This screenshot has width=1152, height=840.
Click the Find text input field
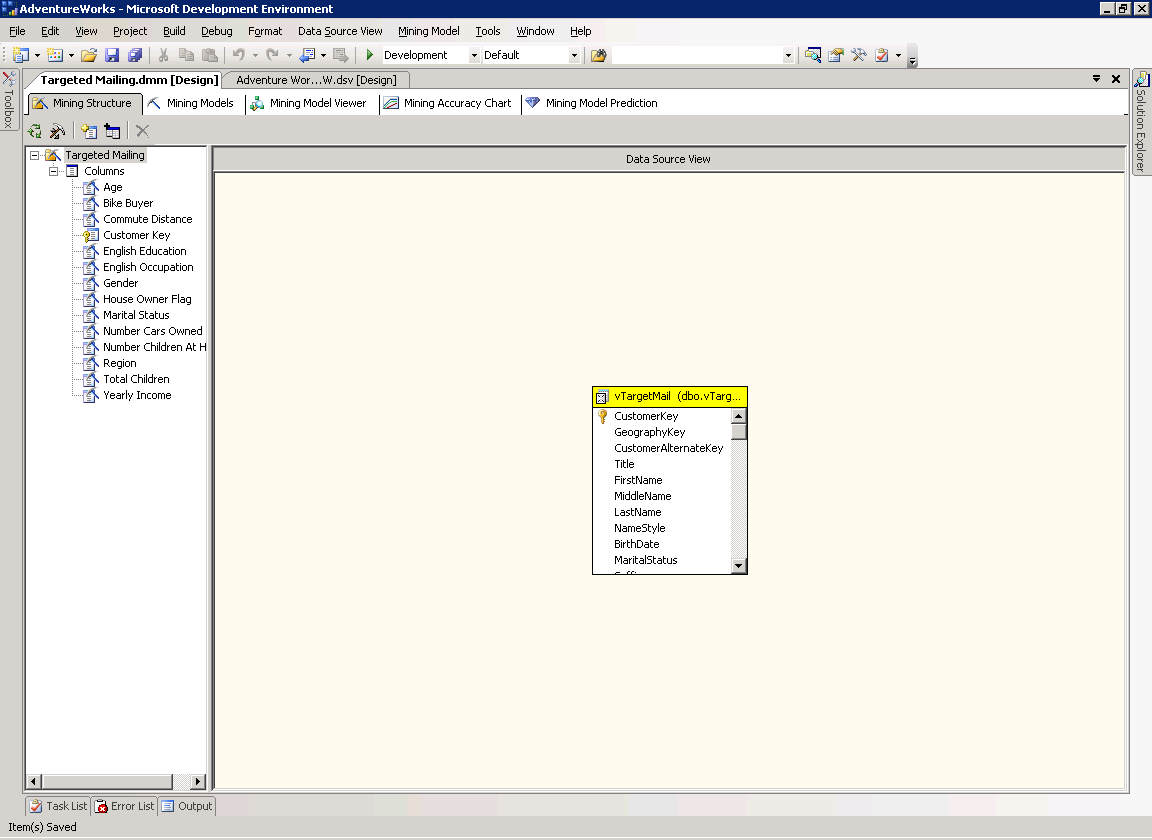coord(697,55)
